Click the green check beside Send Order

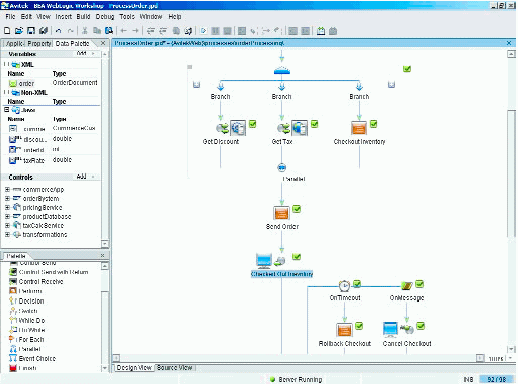tap(296, 209)
